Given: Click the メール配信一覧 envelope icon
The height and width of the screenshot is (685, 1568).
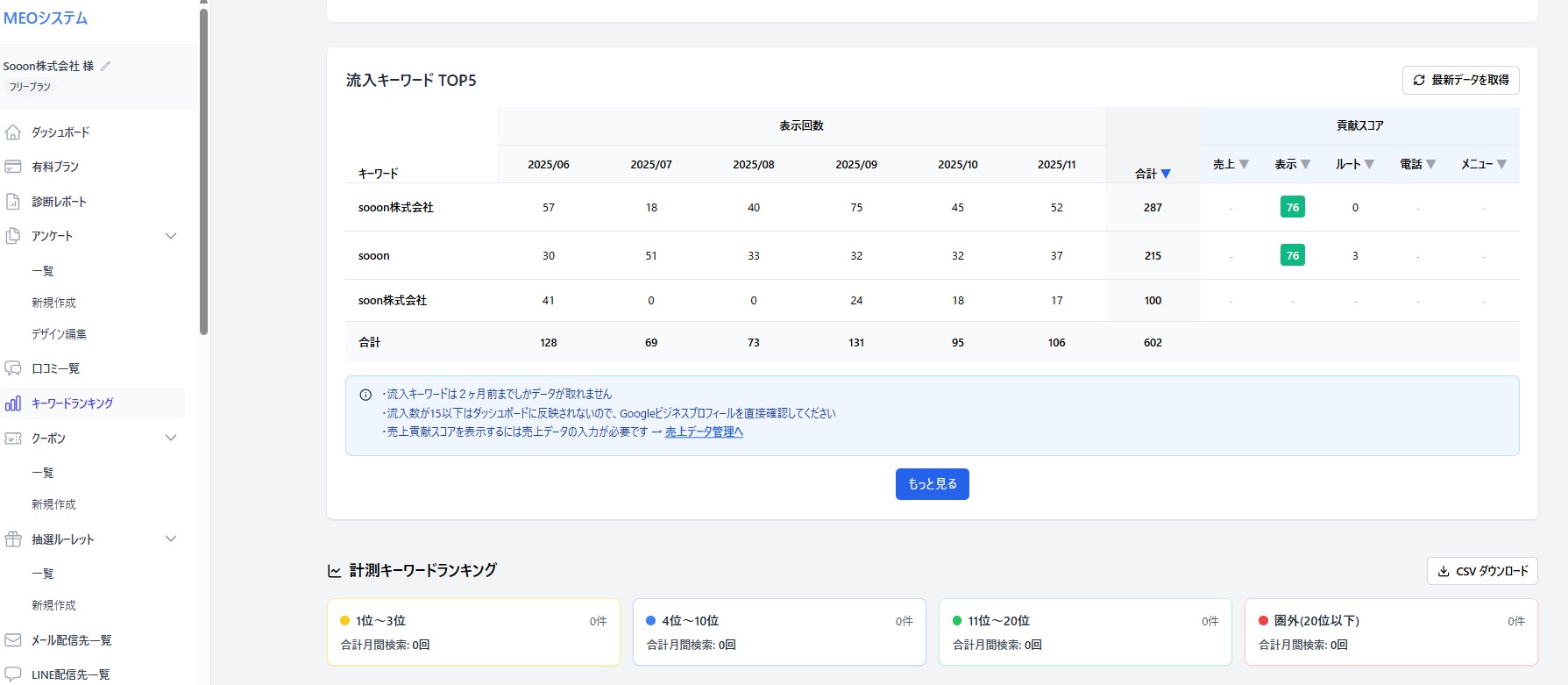Looking at the screenshot, I should 13,640.
